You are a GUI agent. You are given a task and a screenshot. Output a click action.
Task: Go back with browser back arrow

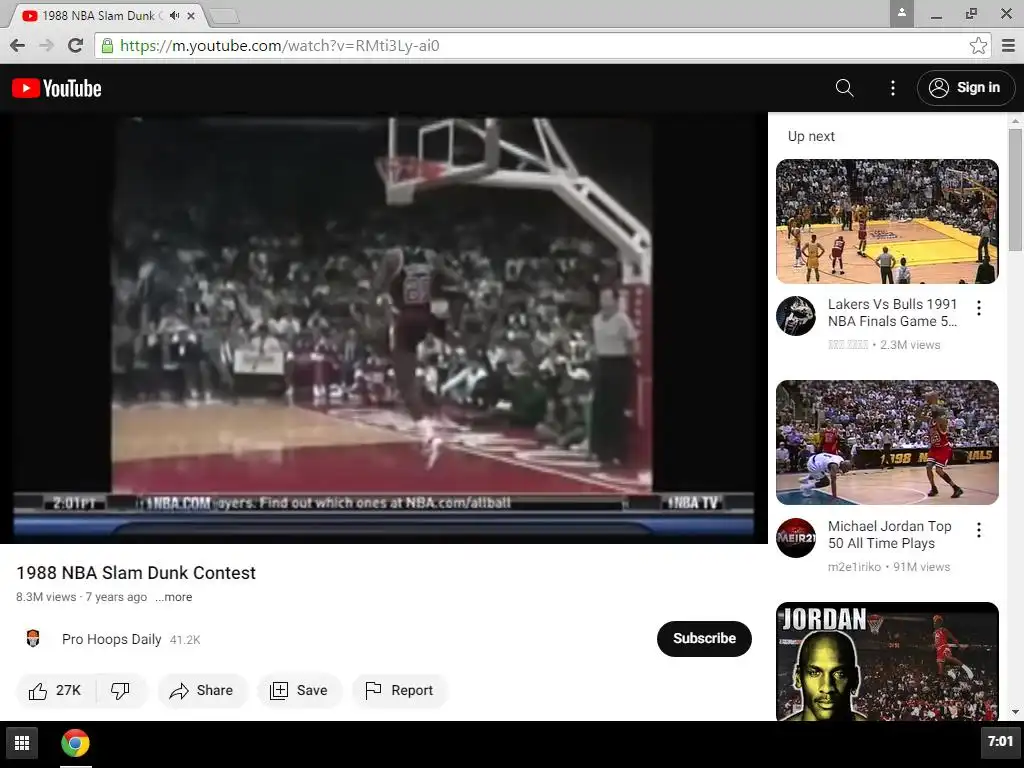[x=18, y=45]
